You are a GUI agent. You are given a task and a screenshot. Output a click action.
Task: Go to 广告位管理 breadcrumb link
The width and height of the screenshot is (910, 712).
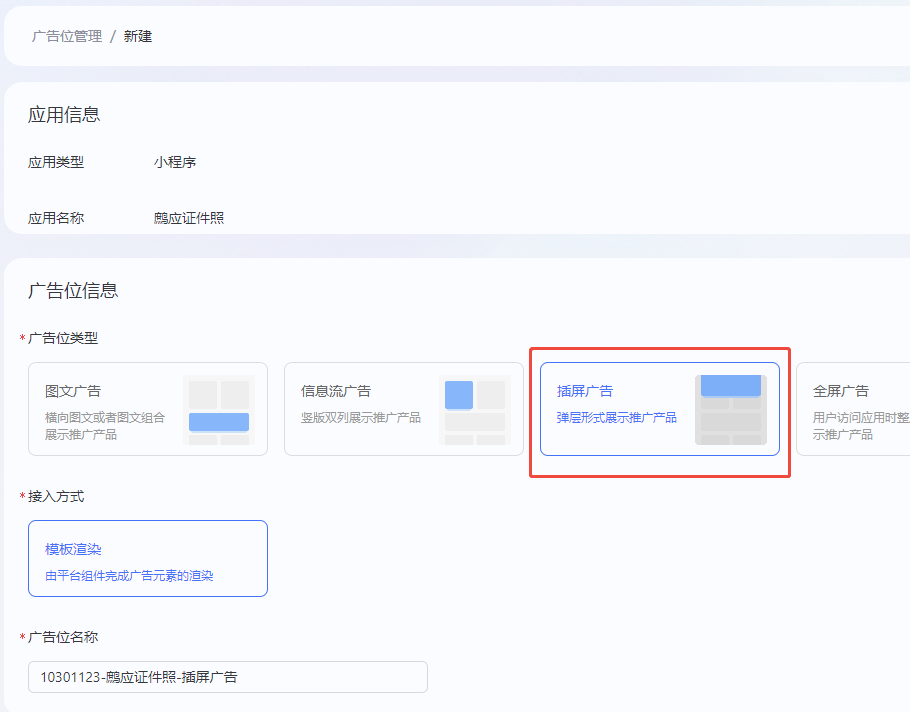click(x=67, y=36)
